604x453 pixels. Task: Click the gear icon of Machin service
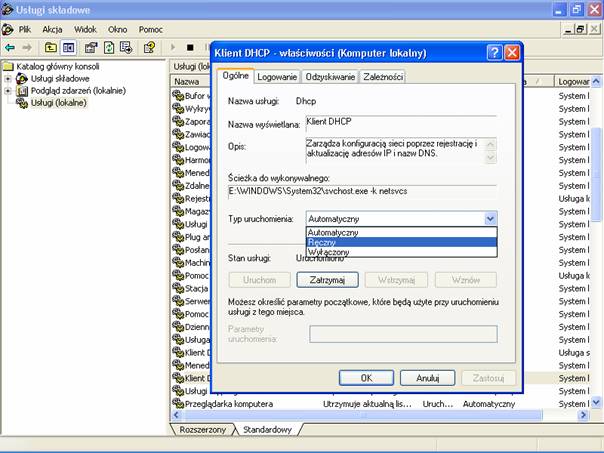pos(178,262)
